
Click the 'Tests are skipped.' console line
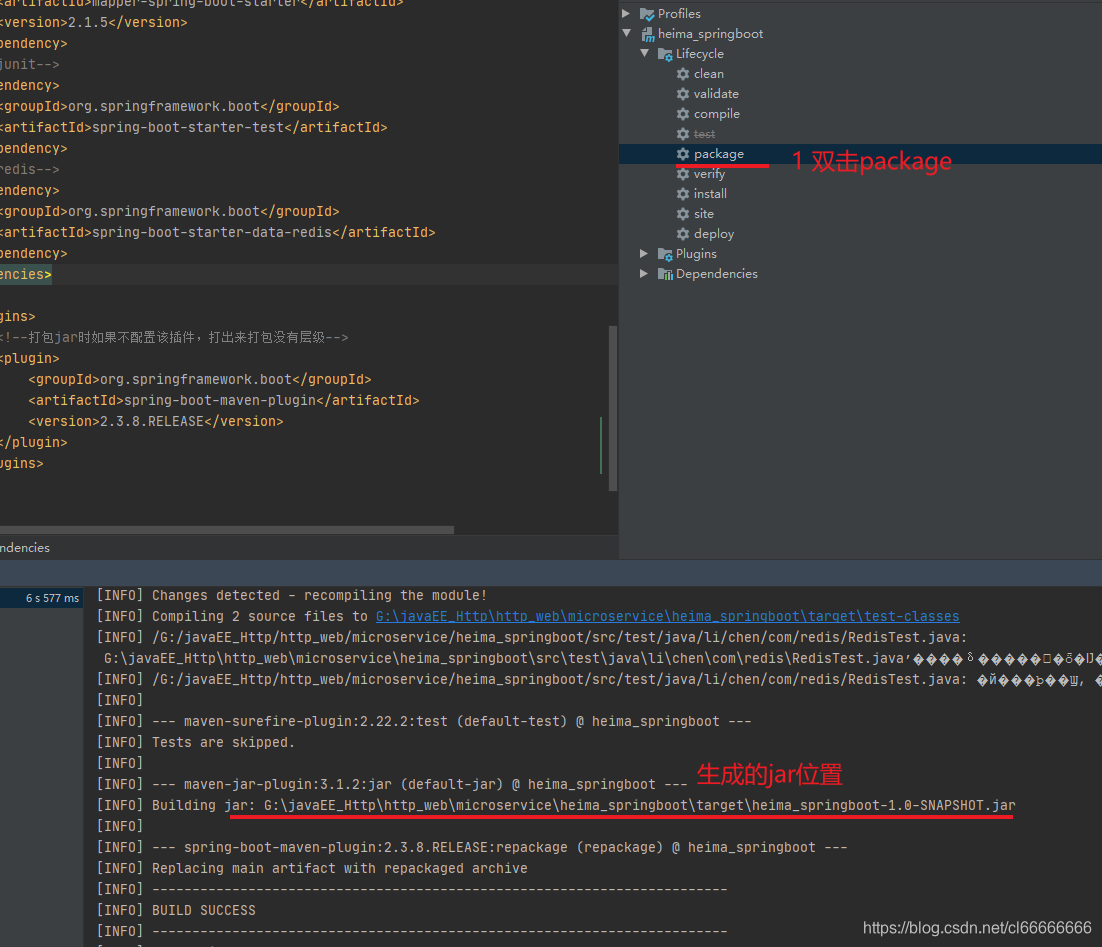[x=196, y=742]
